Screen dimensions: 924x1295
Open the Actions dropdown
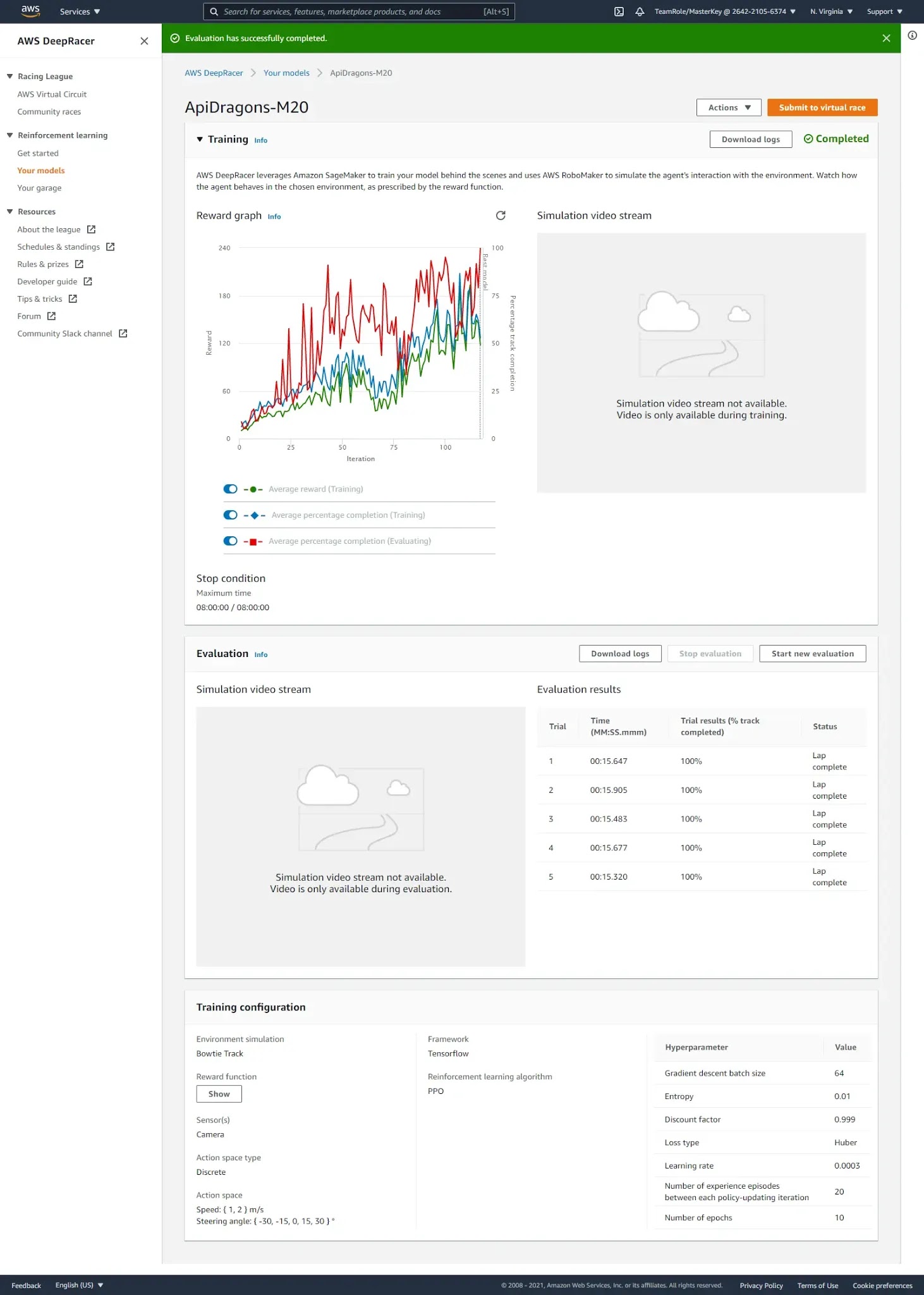pos(729,107)
